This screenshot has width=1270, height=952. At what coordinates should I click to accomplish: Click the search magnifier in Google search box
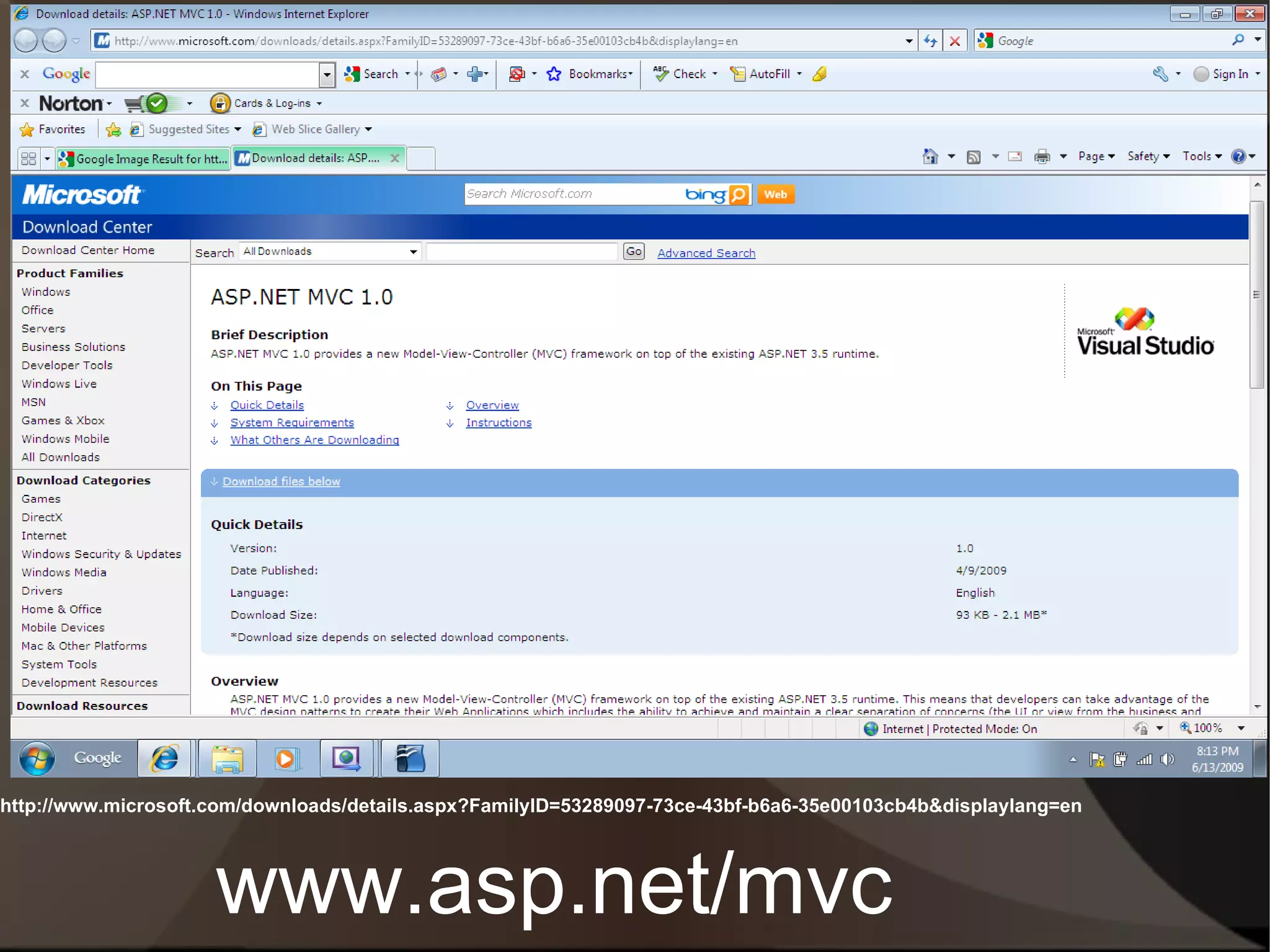click(x=1238, y=40)
